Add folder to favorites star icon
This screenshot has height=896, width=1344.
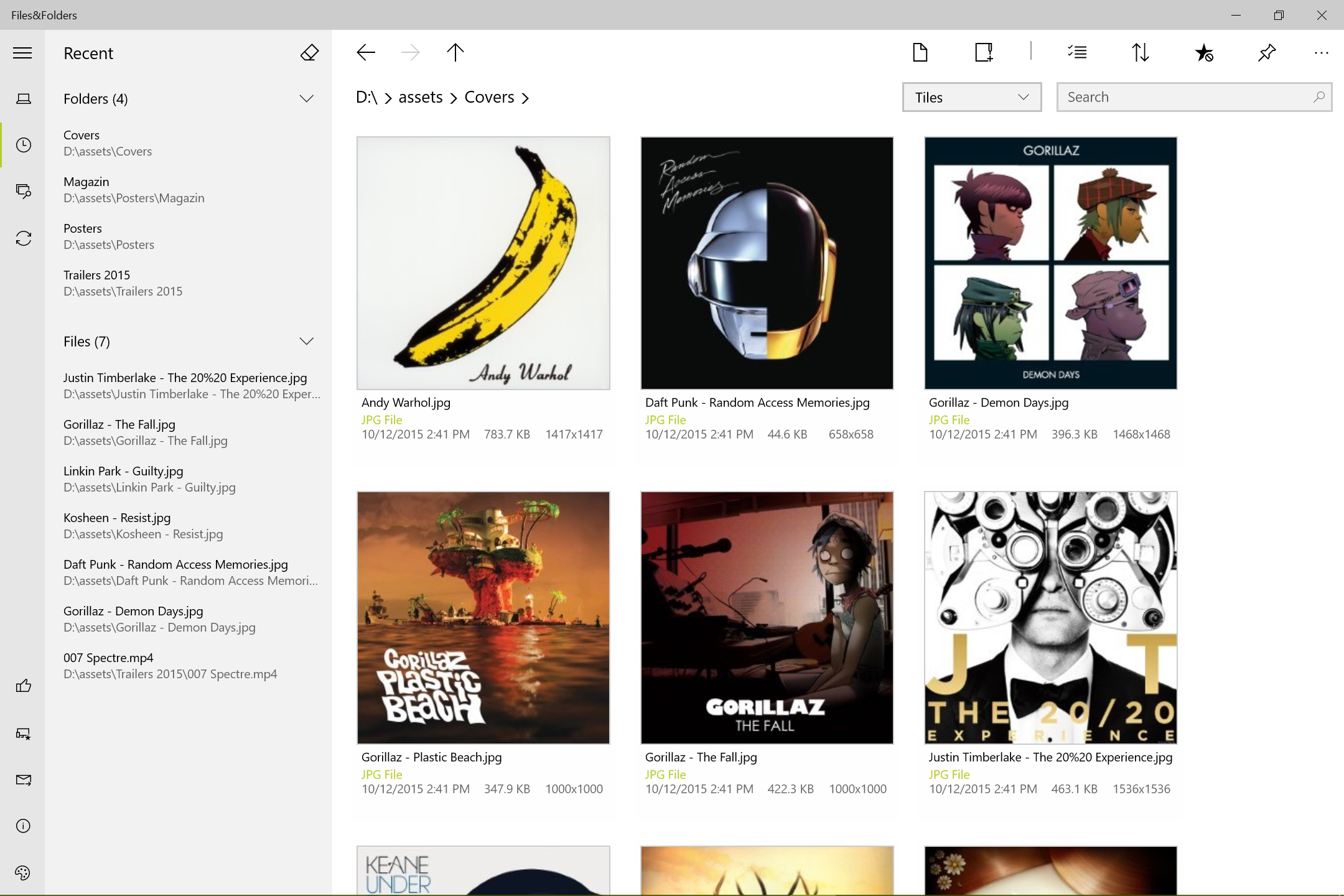(x=1204, y=52)
